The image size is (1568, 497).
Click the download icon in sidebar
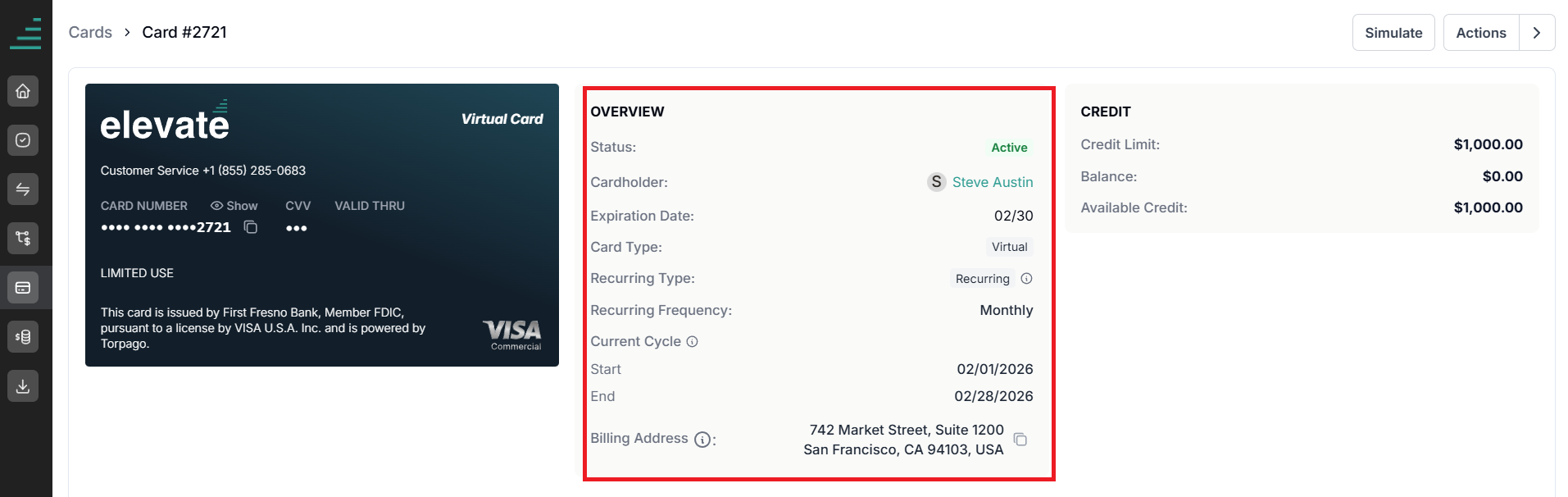coord(23,386)
